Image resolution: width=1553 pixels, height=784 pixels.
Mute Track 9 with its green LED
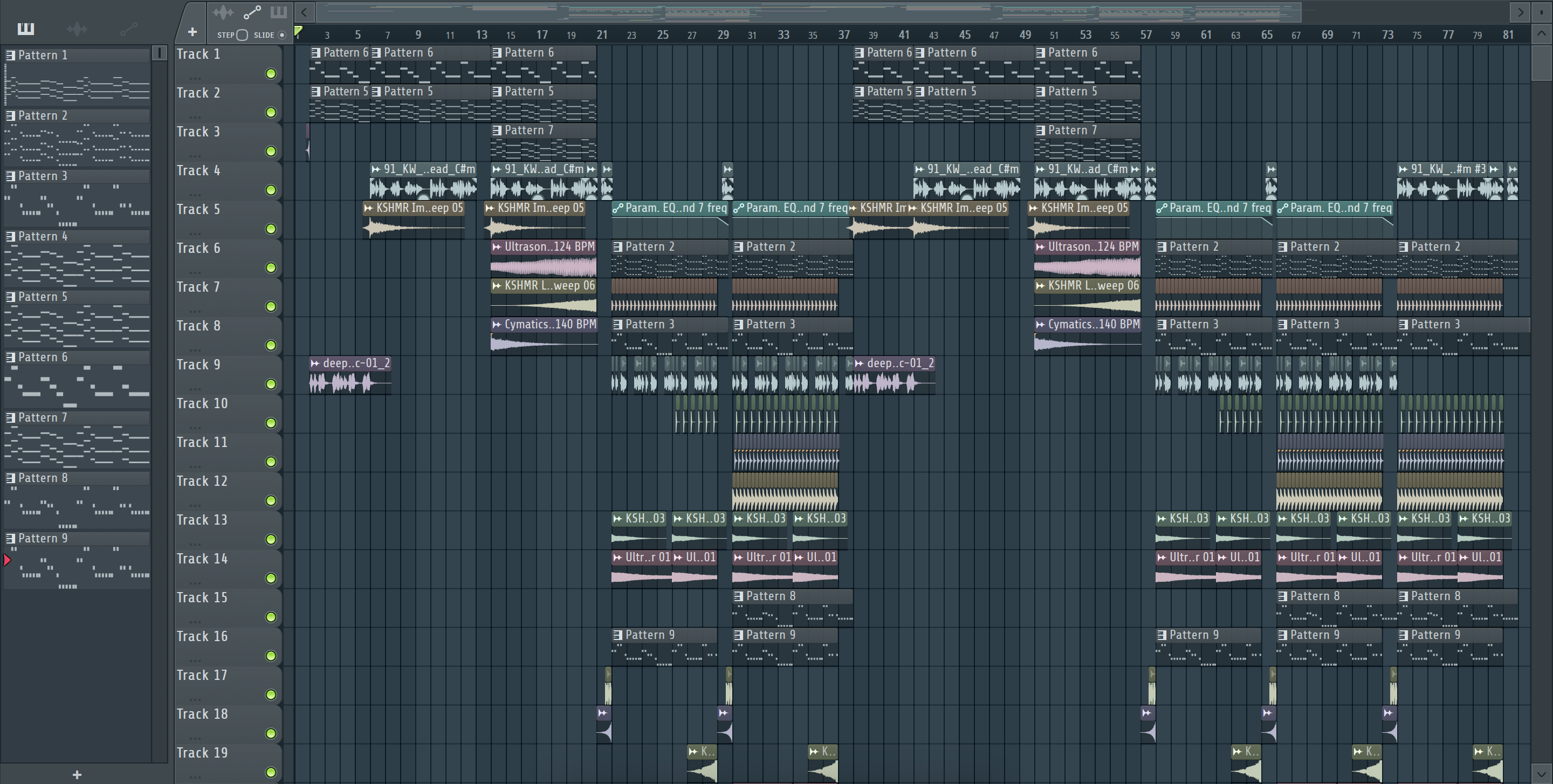point(271,384)
